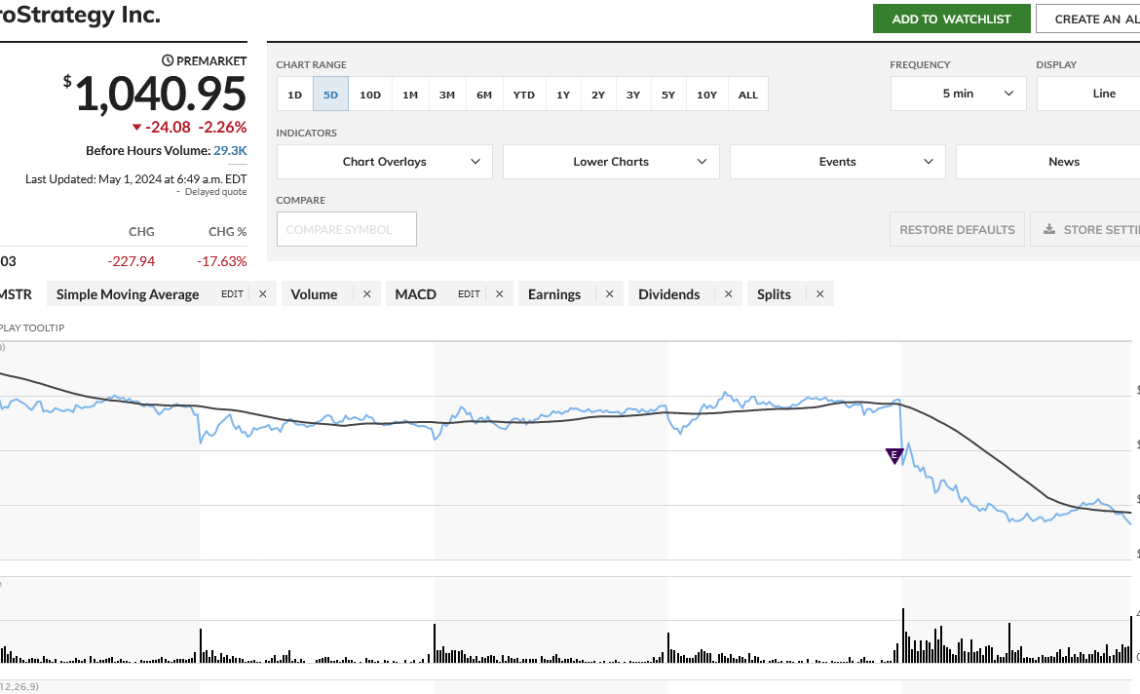Select the 5D chart range
This screenshot has width=1140, height=694.
point(331,94)
